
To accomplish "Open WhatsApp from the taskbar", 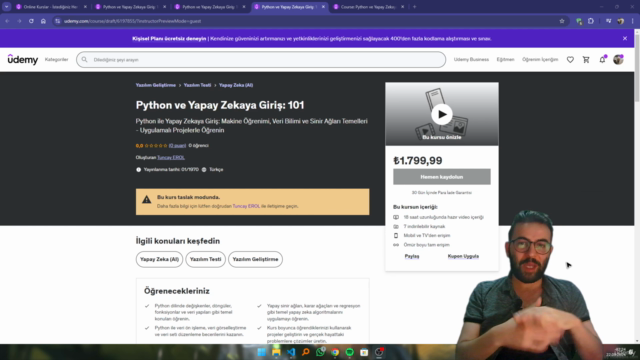I will (x=320, y=352).
